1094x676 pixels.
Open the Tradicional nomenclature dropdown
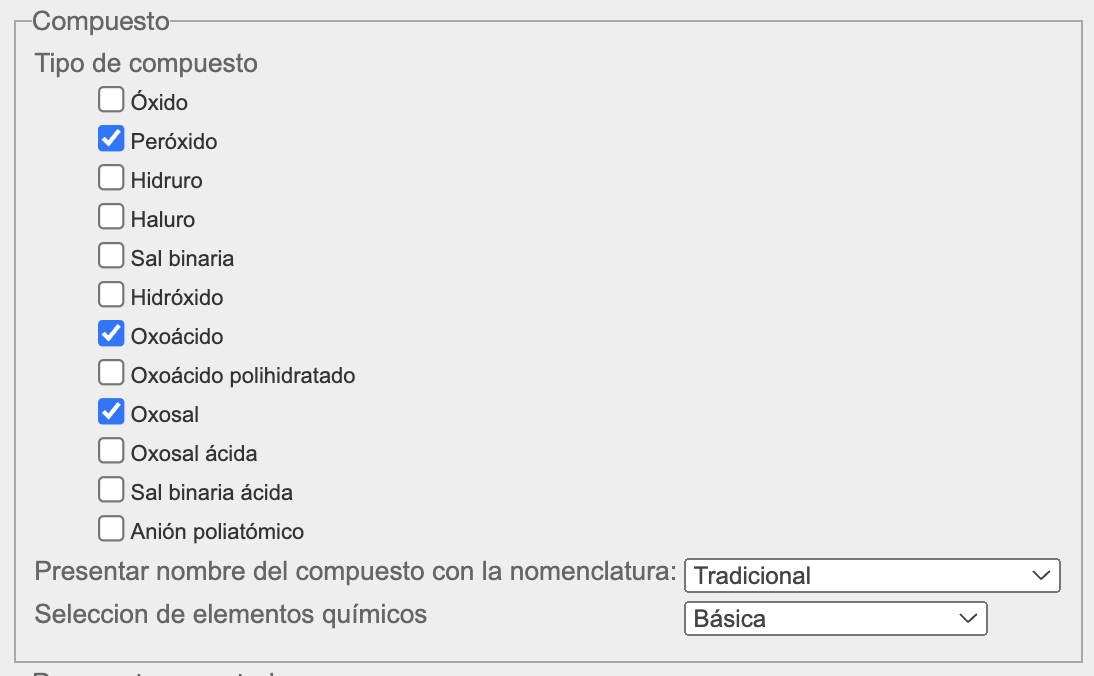click(x=871, y=575)
